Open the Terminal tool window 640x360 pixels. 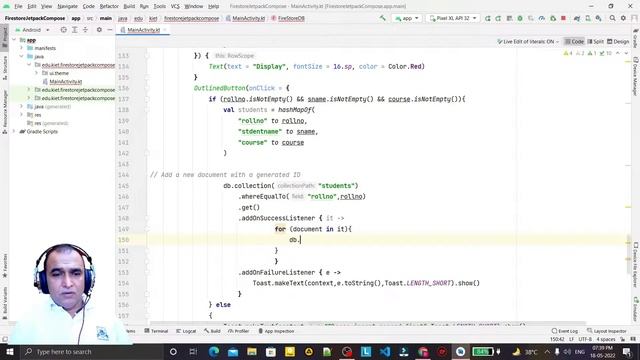(156, 331)
